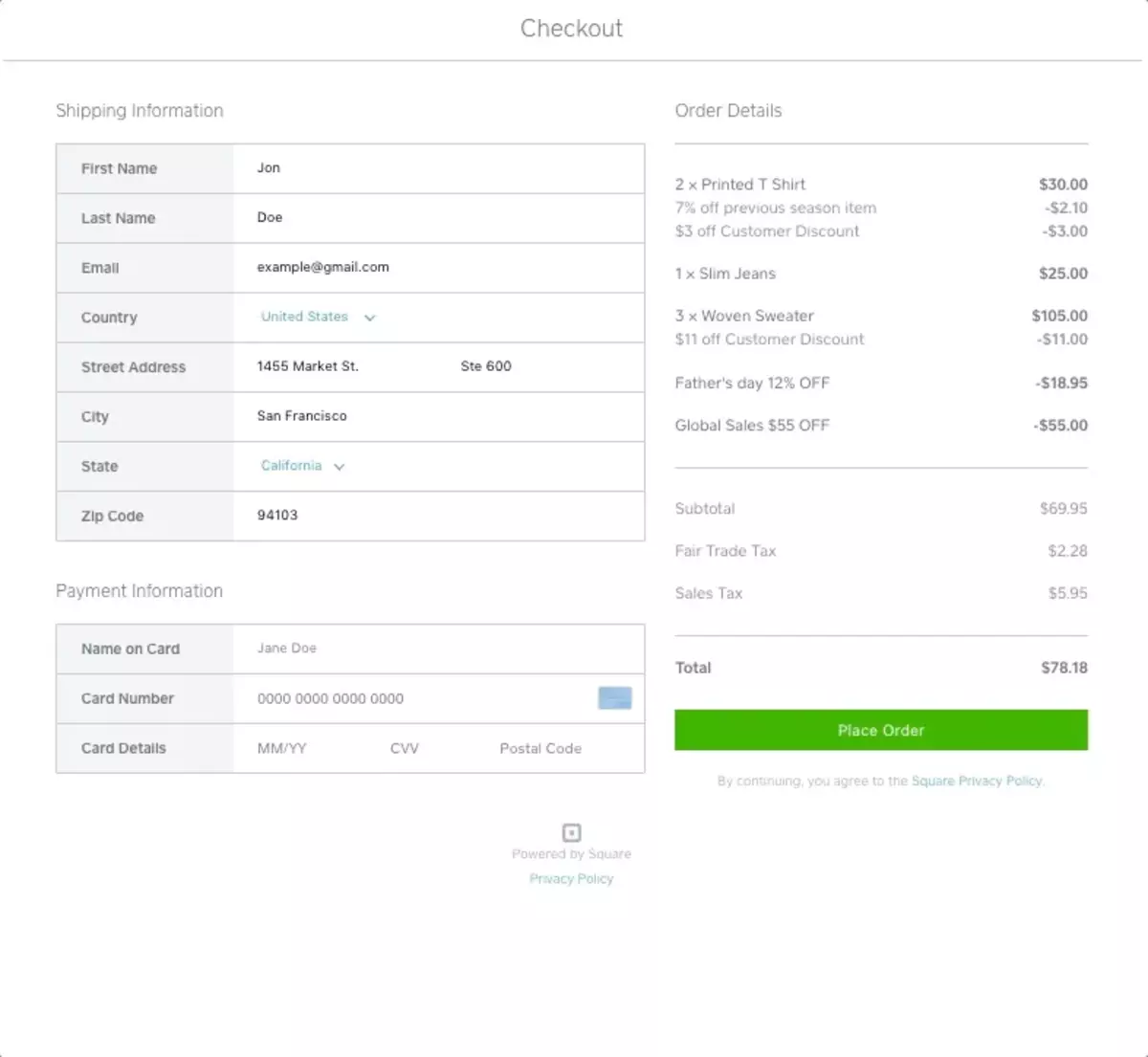Focus the CVV security code field
Viewport: 1148px width, 1057px height.
coord(405,748)
